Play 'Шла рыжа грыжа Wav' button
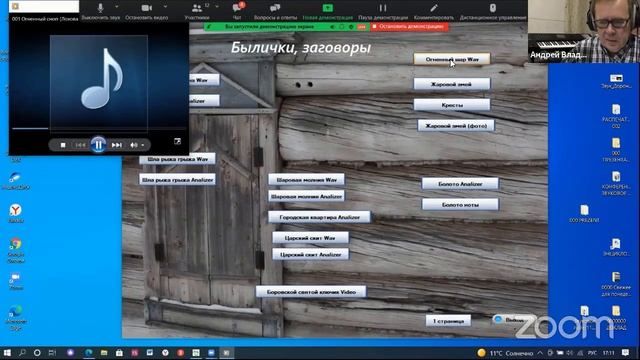The width and height of the screenshot is (640, 360). pos(177,159)
